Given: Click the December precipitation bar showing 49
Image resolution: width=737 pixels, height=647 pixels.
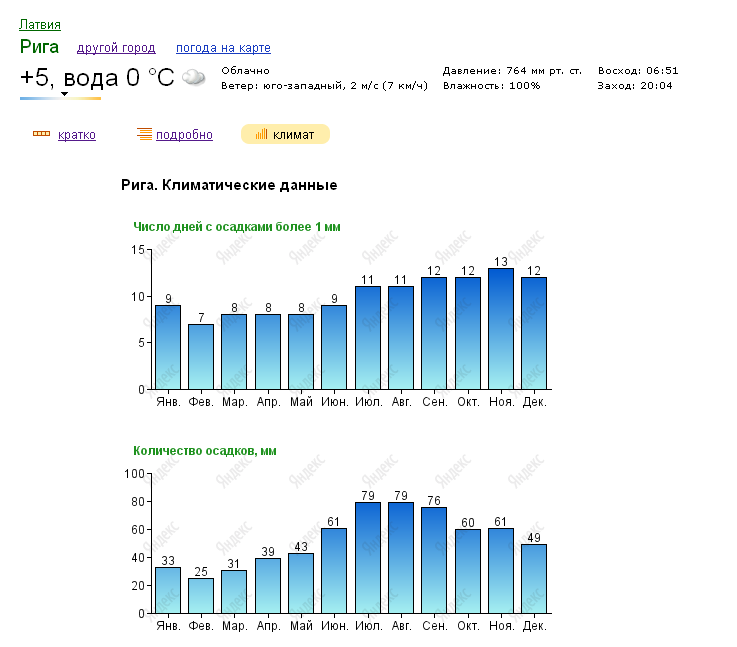Looking at the screenshot, I should coord(534,578).
